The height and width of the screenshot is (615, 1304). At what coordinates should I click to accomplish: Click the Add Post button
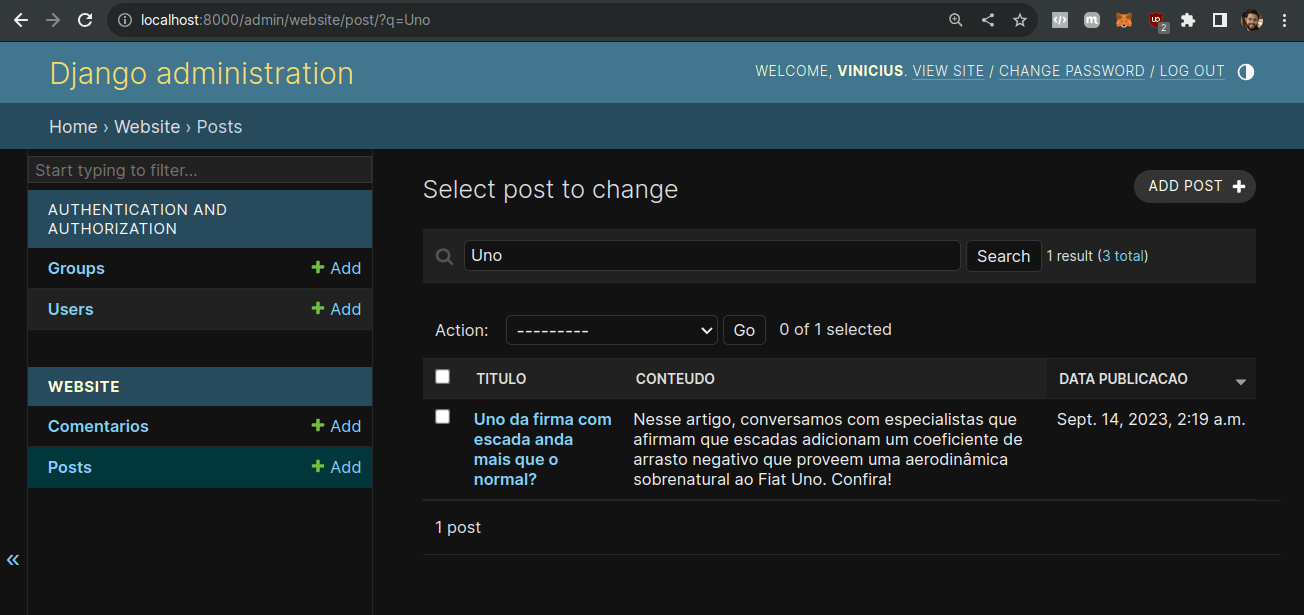point(1194,186)
